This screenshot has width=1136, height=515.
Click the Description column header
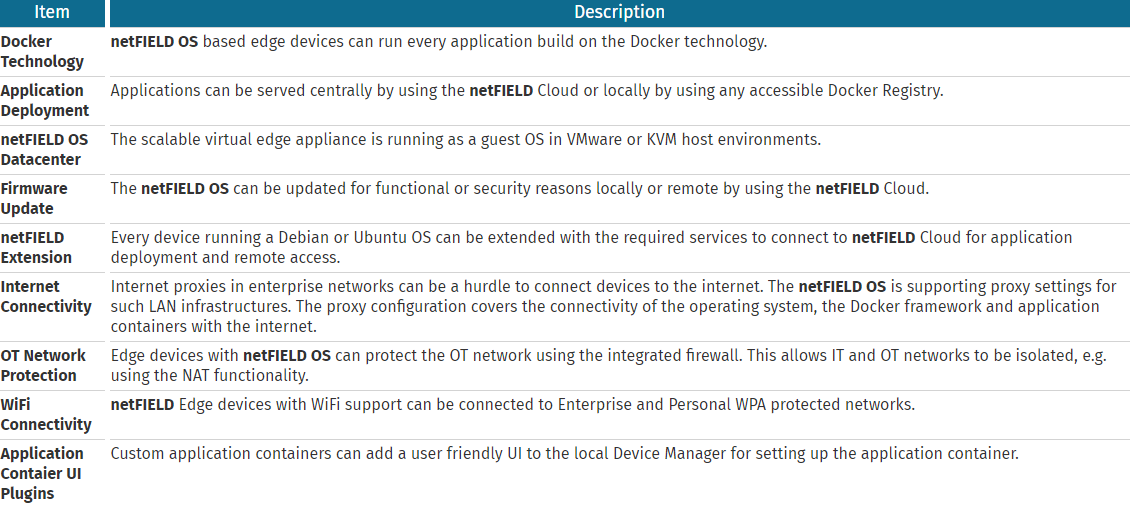(x=619, y=12)
